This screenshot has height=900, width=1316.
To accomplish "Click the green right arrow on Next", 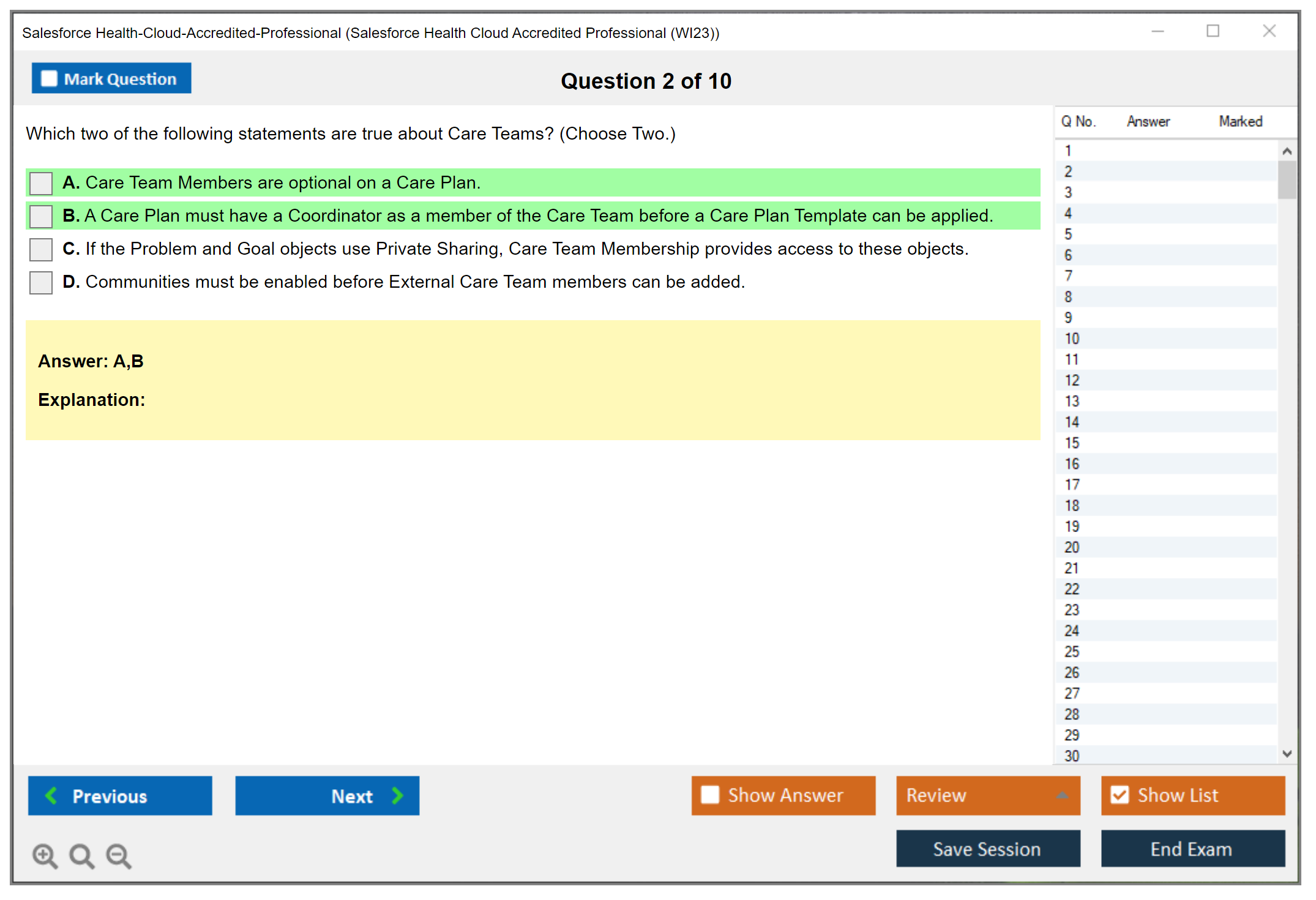I will click(397, 795).
